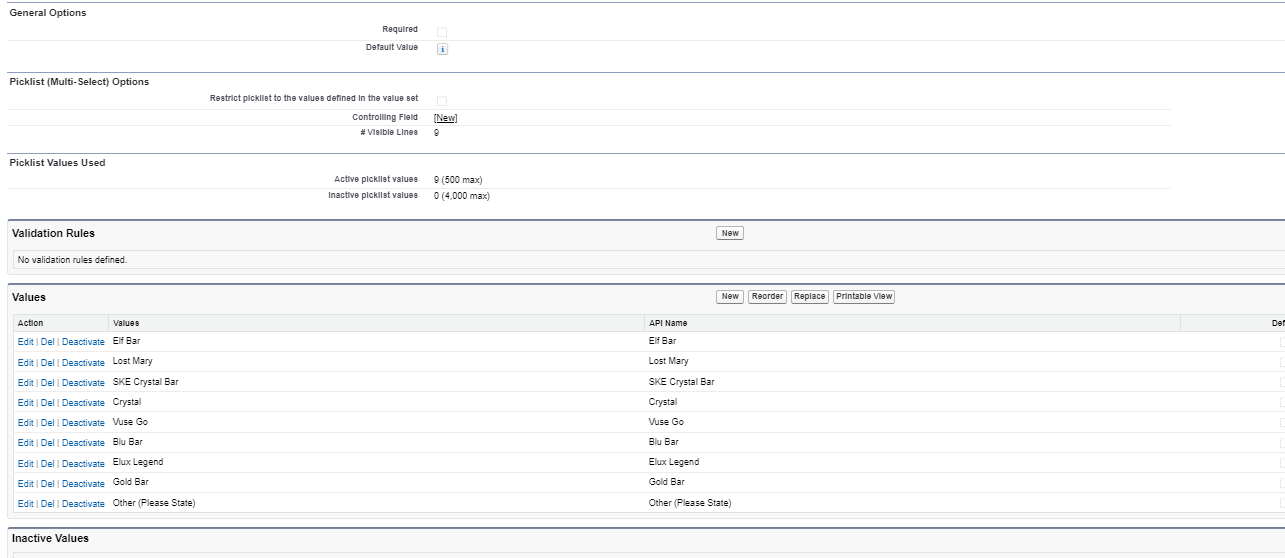
Task: Edit the Vuse Go value
Action: click(26, 423)
